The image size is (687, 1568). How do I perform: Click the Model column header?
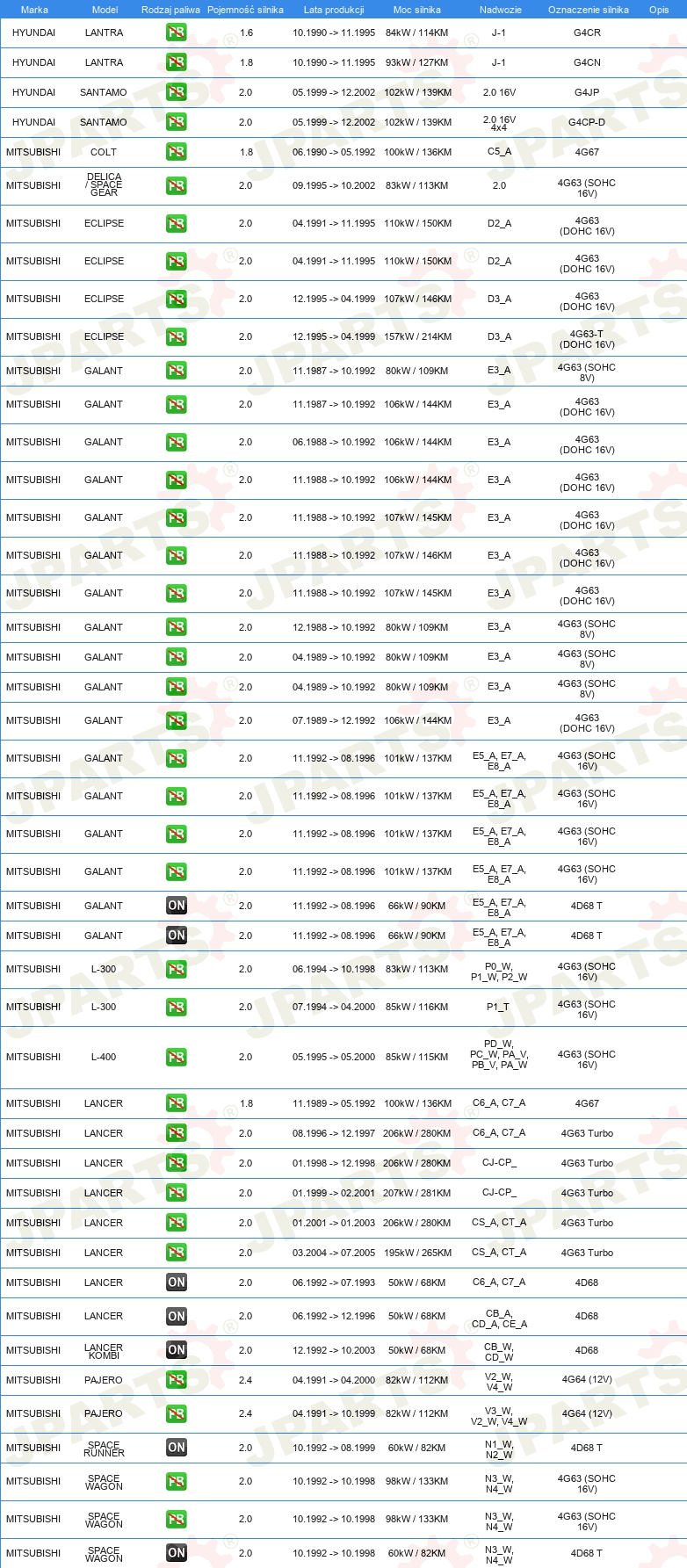(105, 10)
